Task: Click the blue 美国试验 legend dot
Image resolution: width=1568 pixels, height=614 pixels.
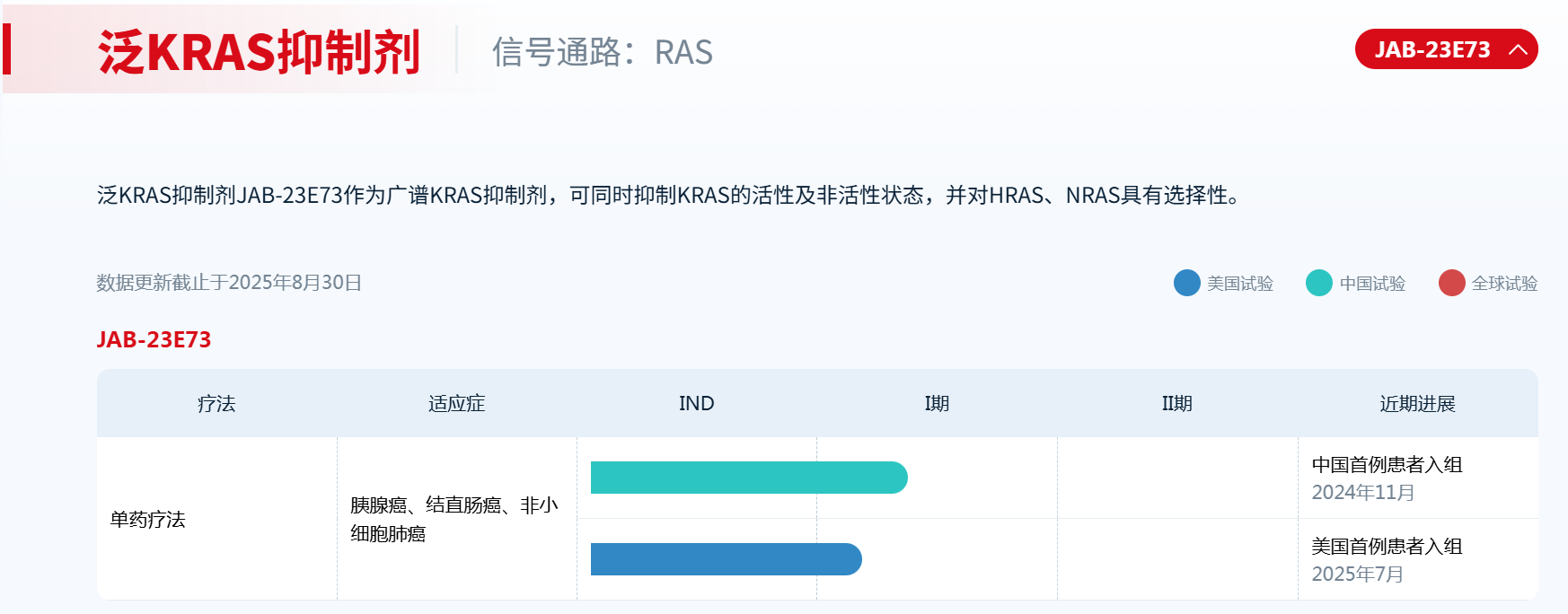Action: [1186, 283]
